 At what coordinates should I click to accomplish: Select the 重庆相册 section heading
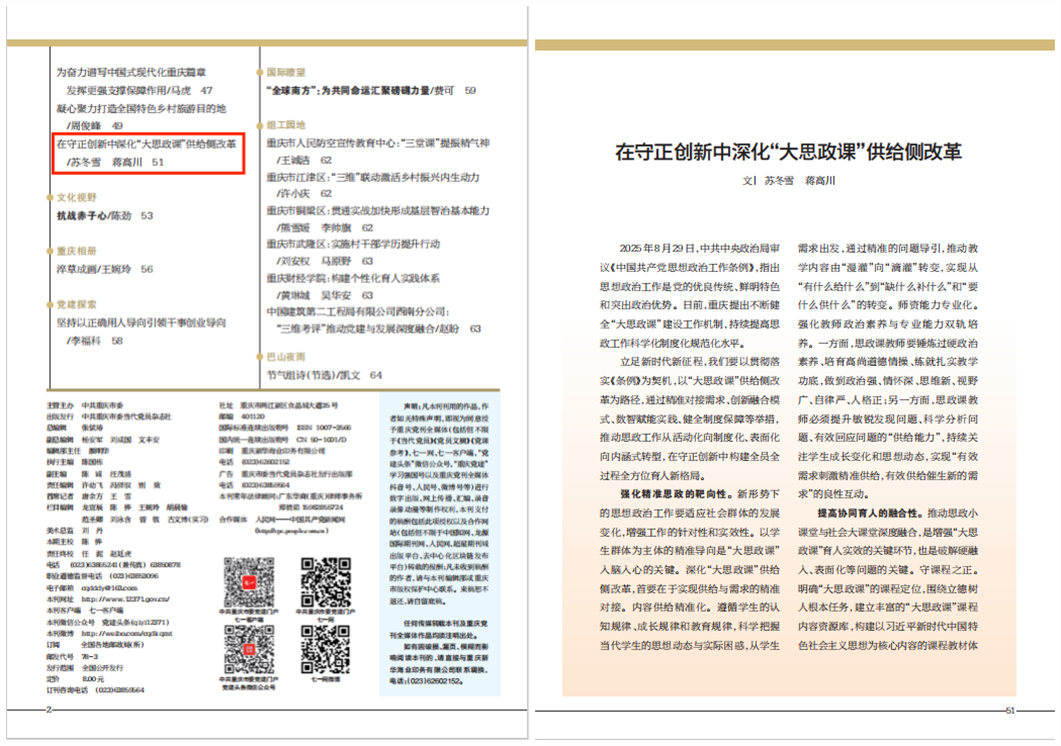[x=77, y=251]
